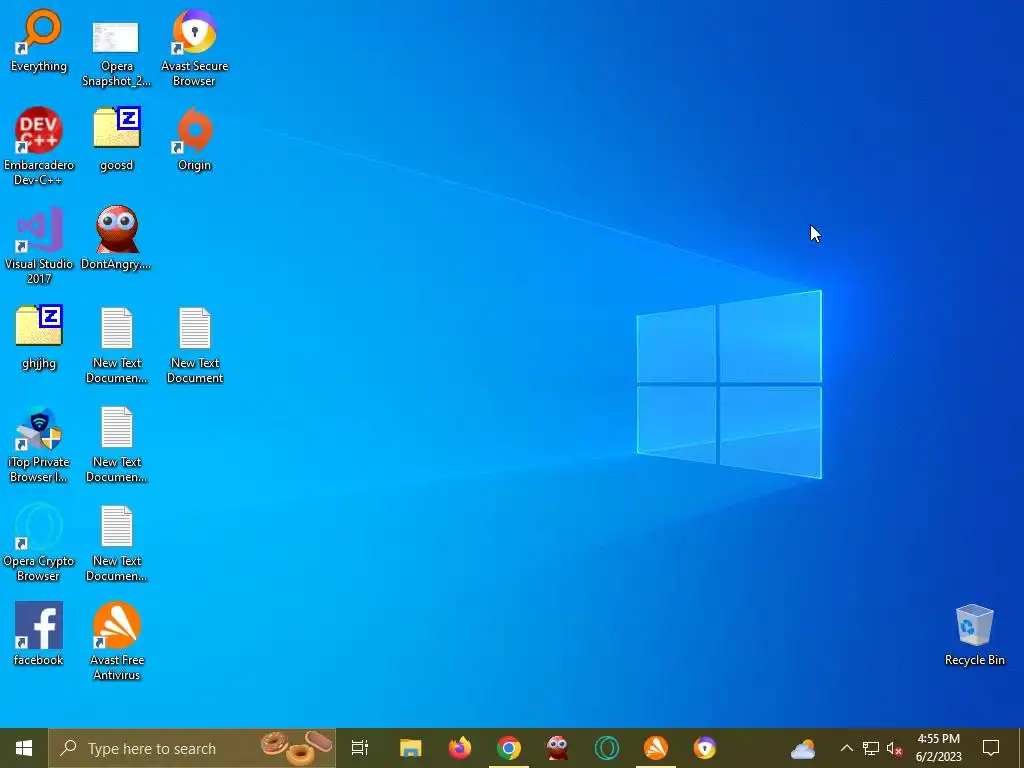
Task: Select the ghjjhg zip folder icon
Action: 39,338
